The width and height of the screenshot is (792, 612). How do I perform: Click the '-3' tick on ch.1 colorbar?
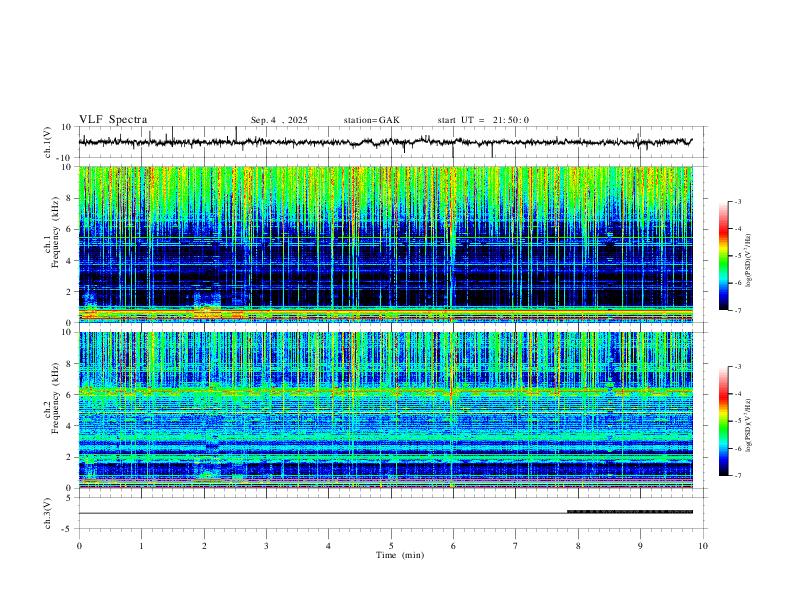[737, 201]
